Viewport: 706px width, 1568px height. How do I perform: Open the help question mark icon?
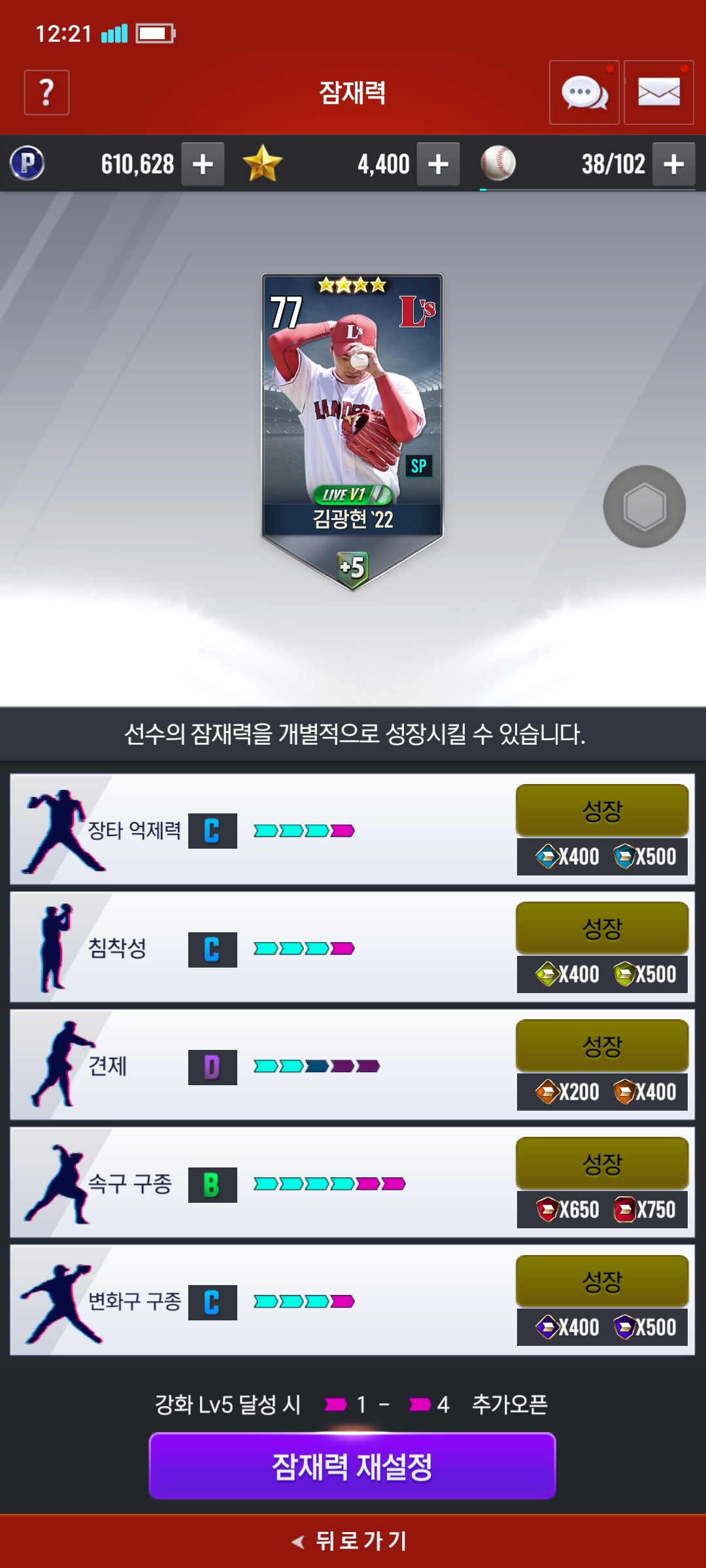(x=46, y=92)
